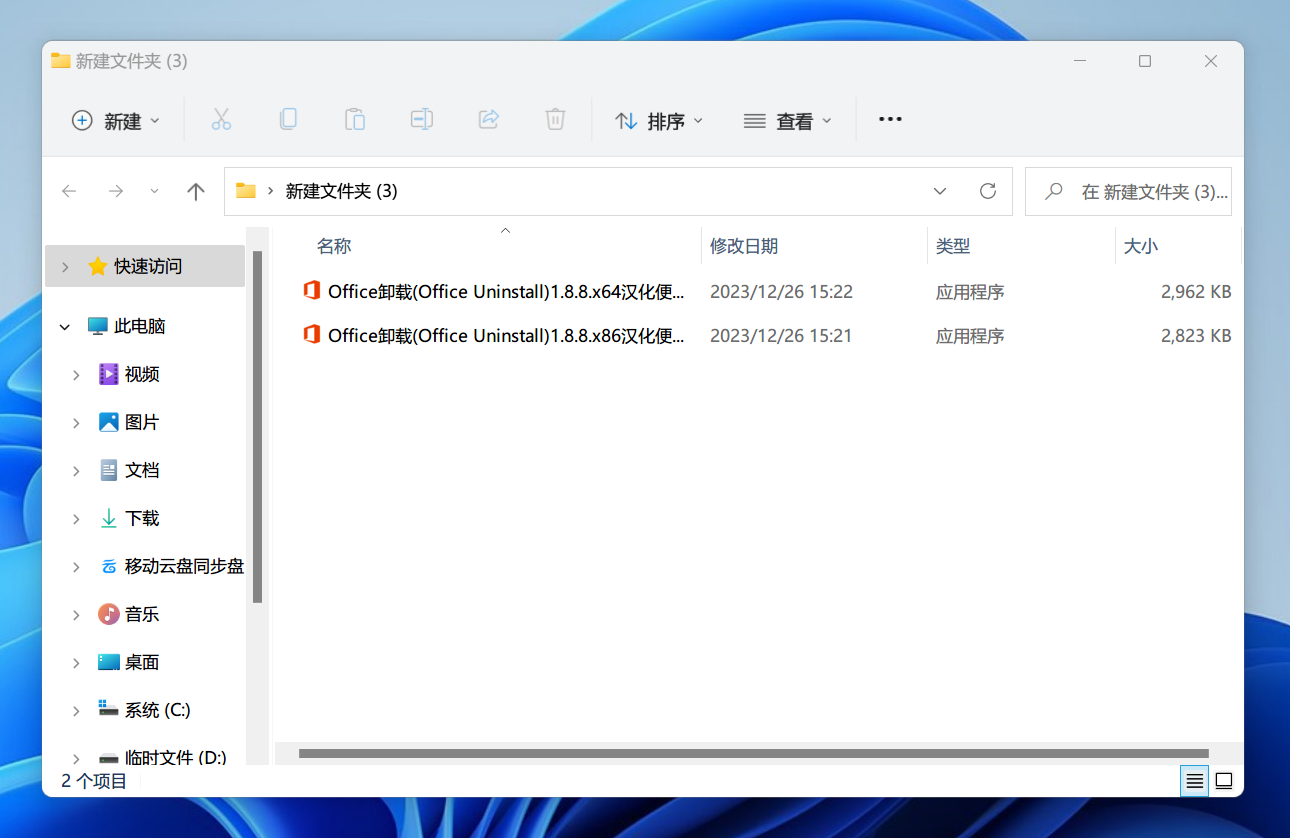Go up one folder level
This screenshot has width=1290, height=838.
196,191
